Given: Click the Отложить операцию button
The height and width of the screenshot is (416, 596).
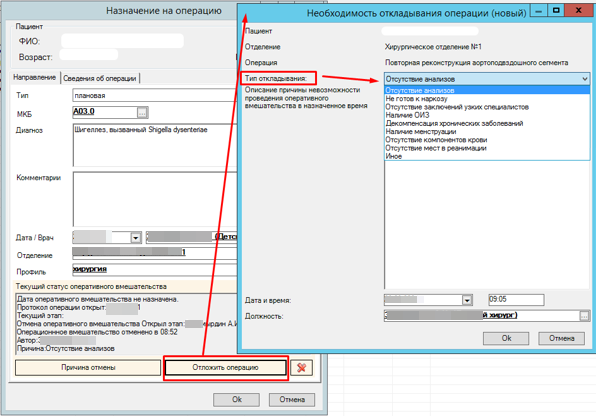Looking at the screenshot, I should (x=226, y=368).
